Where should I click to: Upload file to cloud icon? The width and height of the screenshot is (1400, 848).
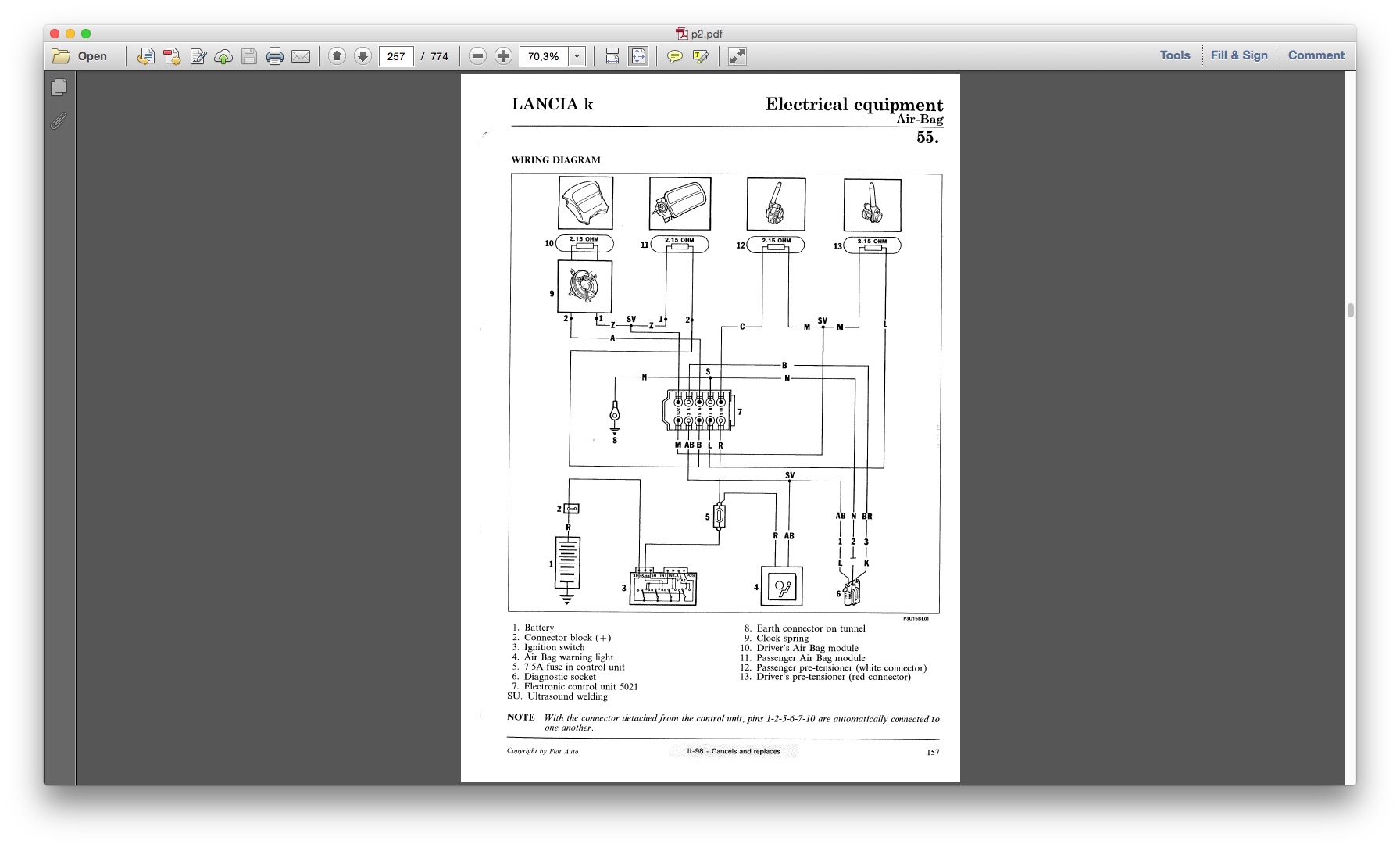click(x=223, y=56)
